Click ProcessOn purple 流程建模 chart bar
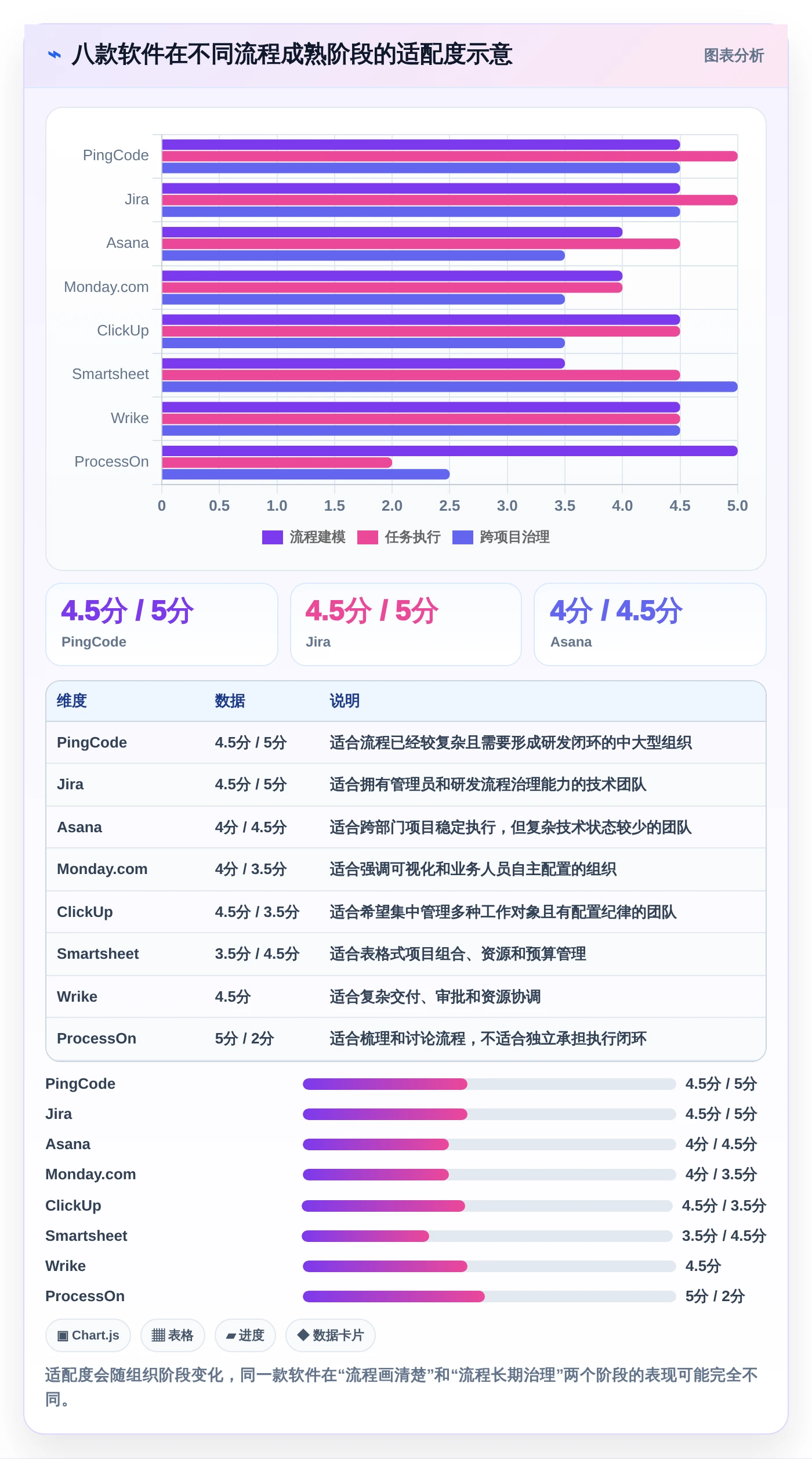The image size is (812, 1459). (x=449, y=451)
